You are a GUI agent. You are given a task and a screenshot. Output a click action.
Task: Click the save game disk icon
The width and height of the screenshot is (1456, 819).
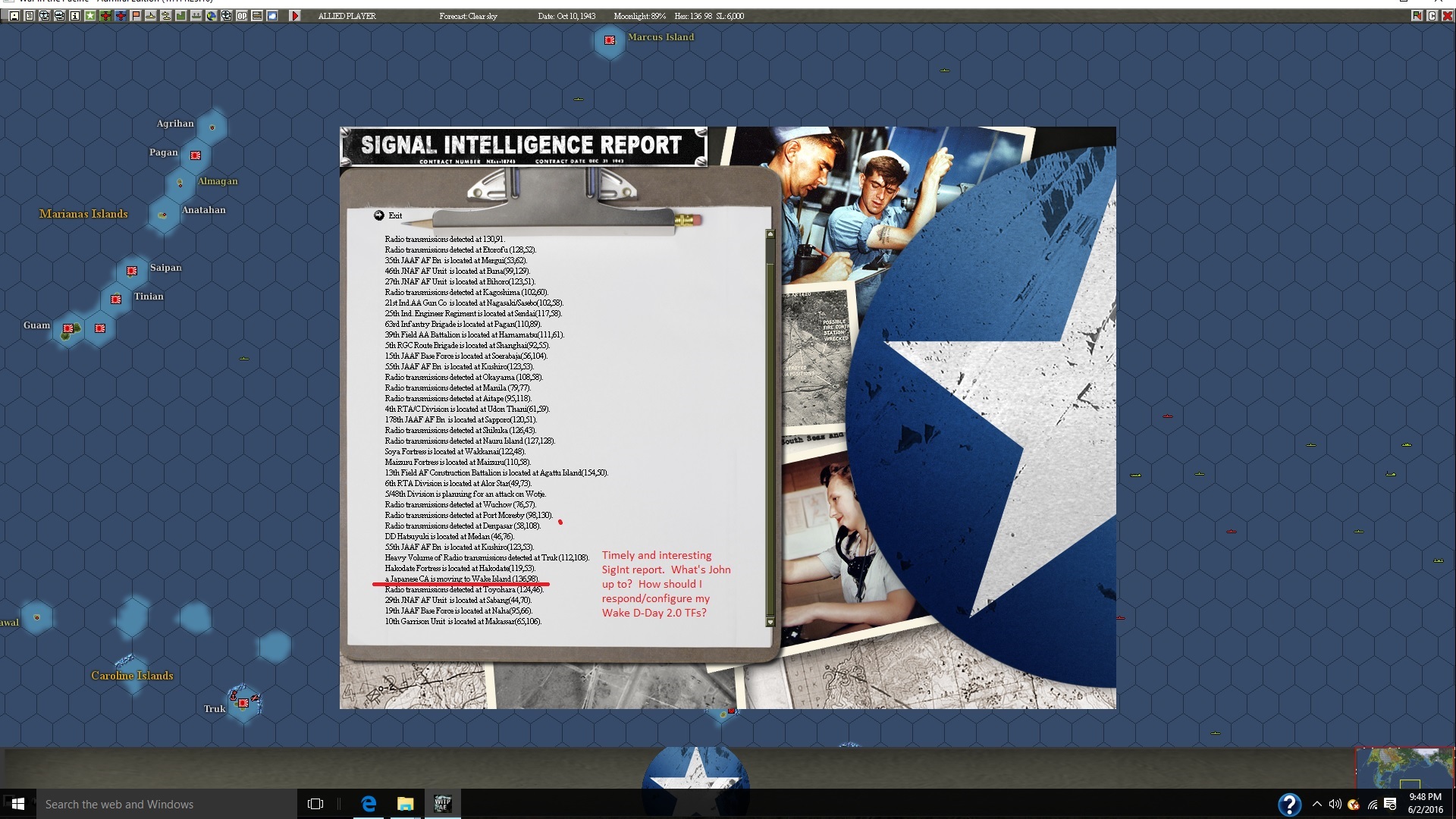coord(14,16)
